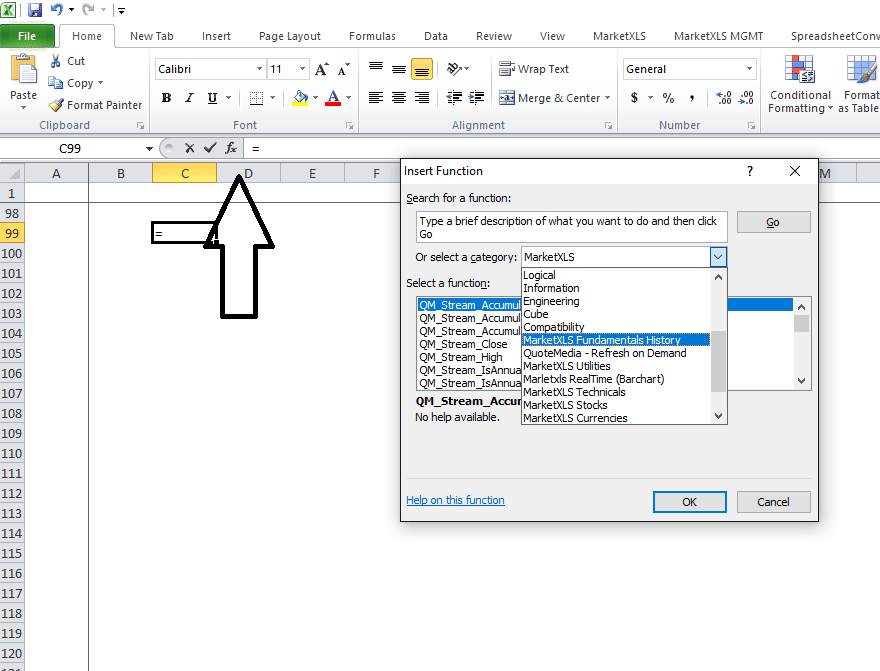Click the Decrease Decimal icon
880x671 pixels.
coord(746,98)
